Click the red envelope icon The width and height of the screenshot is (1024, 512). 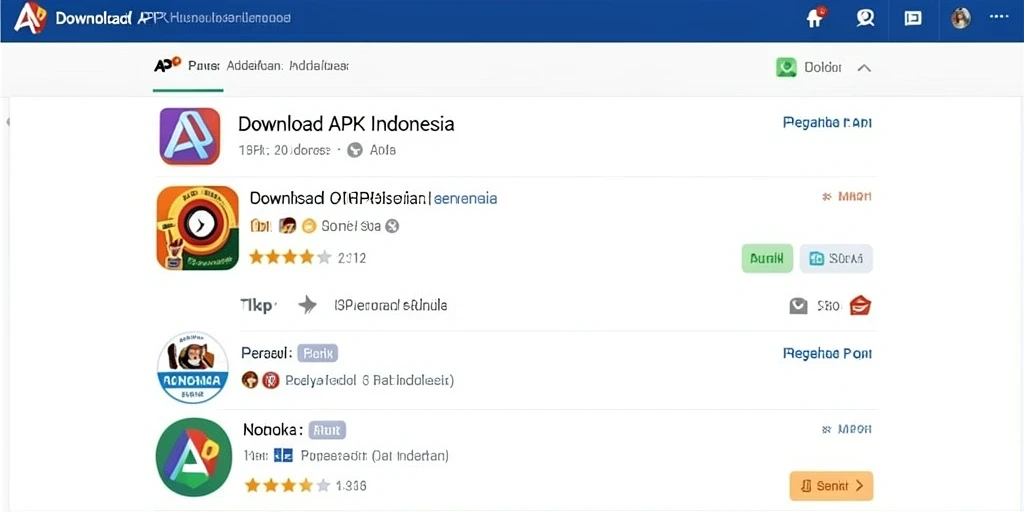861,305
